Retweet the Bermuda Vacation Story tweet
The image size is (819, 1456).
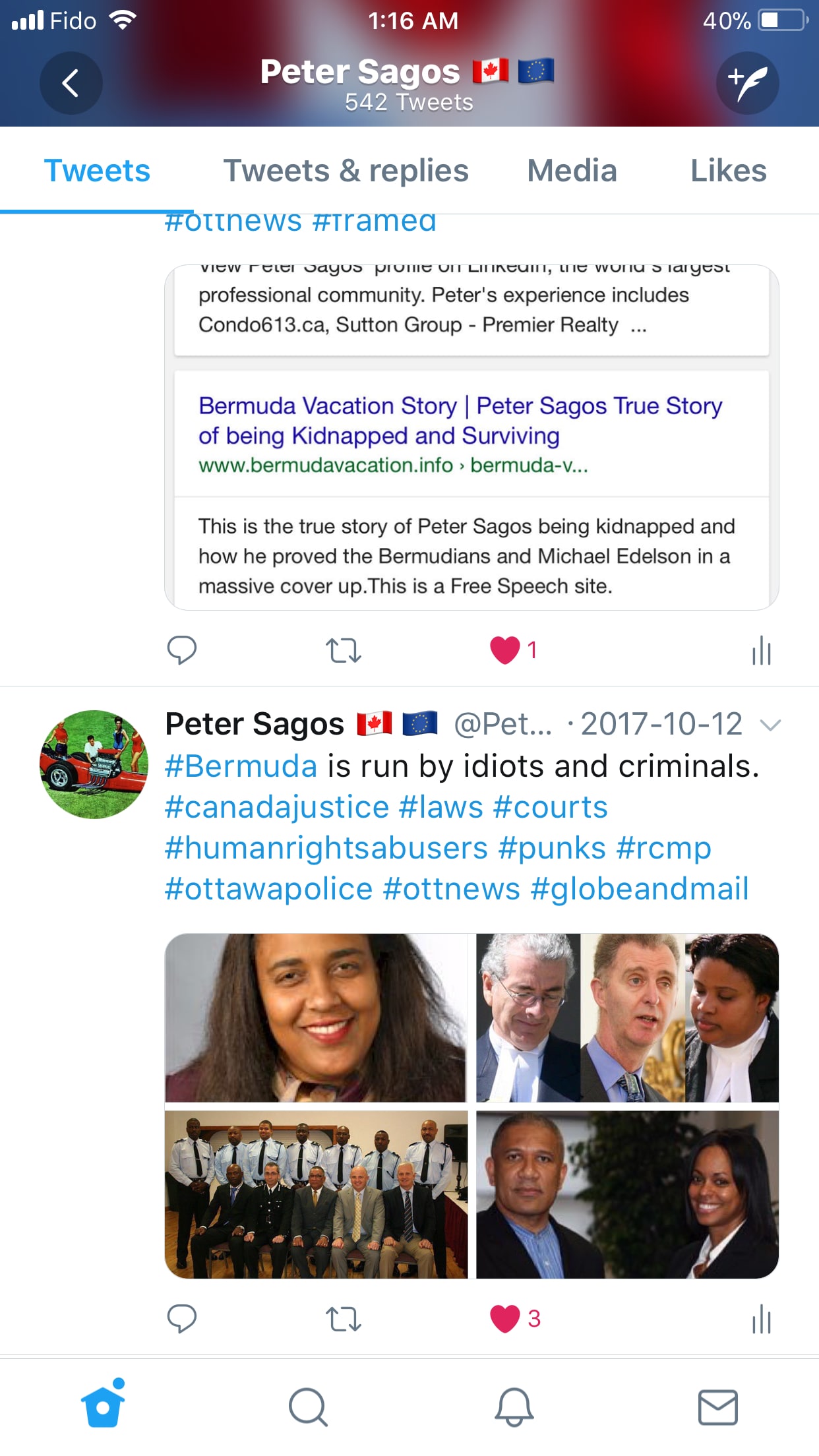tap(344, 650)
